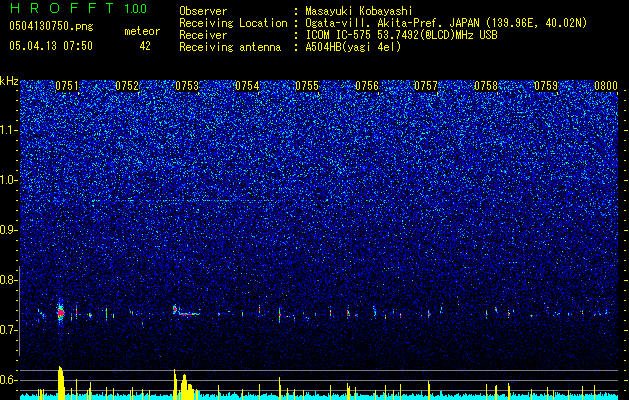Click the 0751 time marker
Viewport: 629px width, 400px height.
coord(67,86)
